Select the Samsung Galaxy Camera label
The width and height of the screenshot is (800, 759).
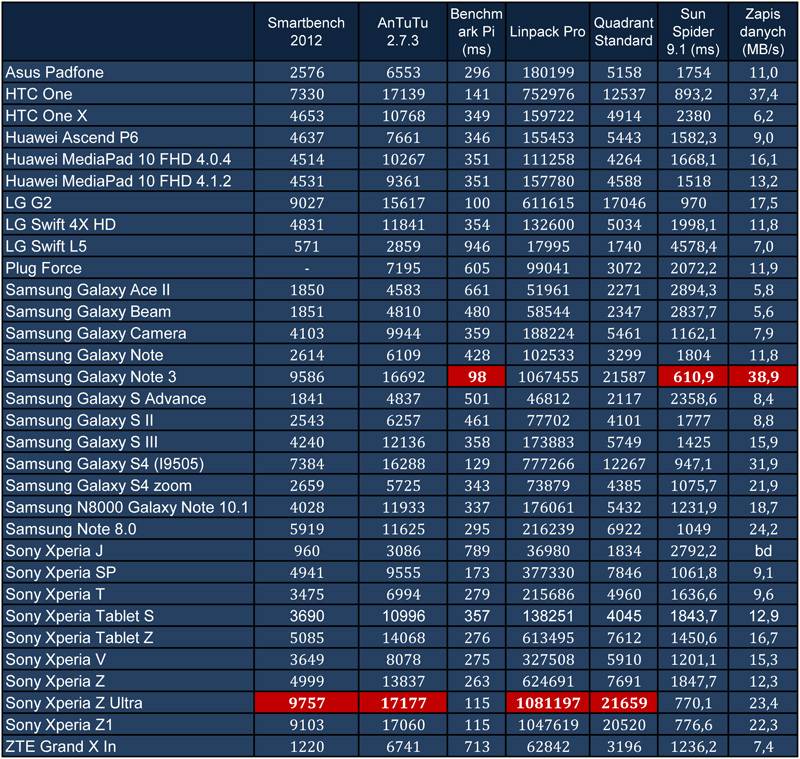(96, 334)
